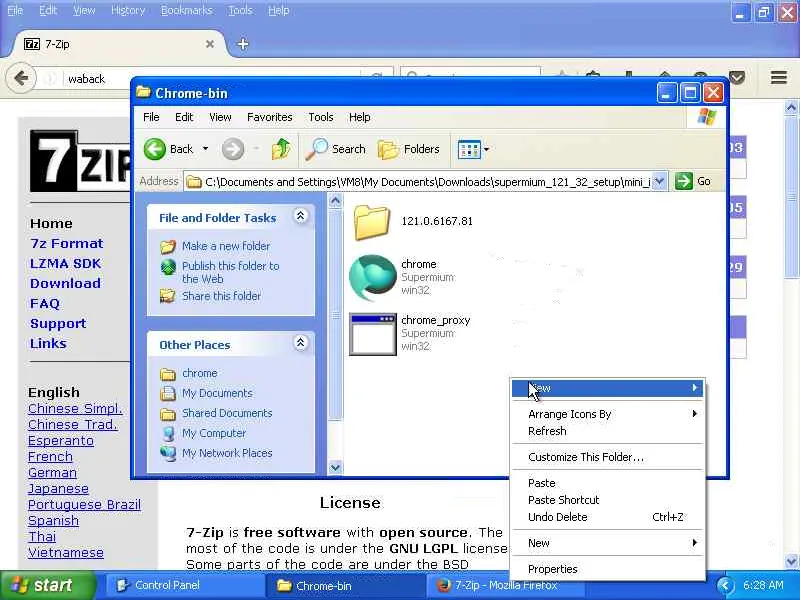
Task: Open the 121.0.6167.81 folder icon
Action: point(371,222)
